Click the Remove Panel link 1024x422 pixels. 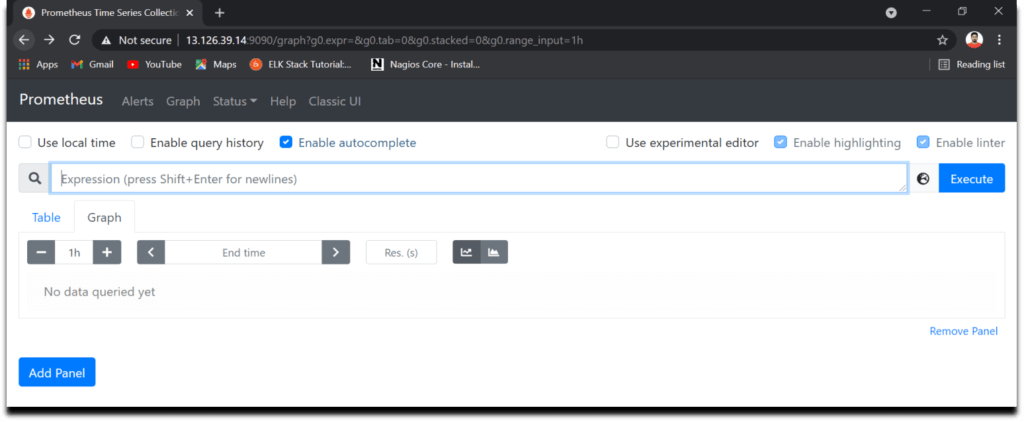point(963,331)
